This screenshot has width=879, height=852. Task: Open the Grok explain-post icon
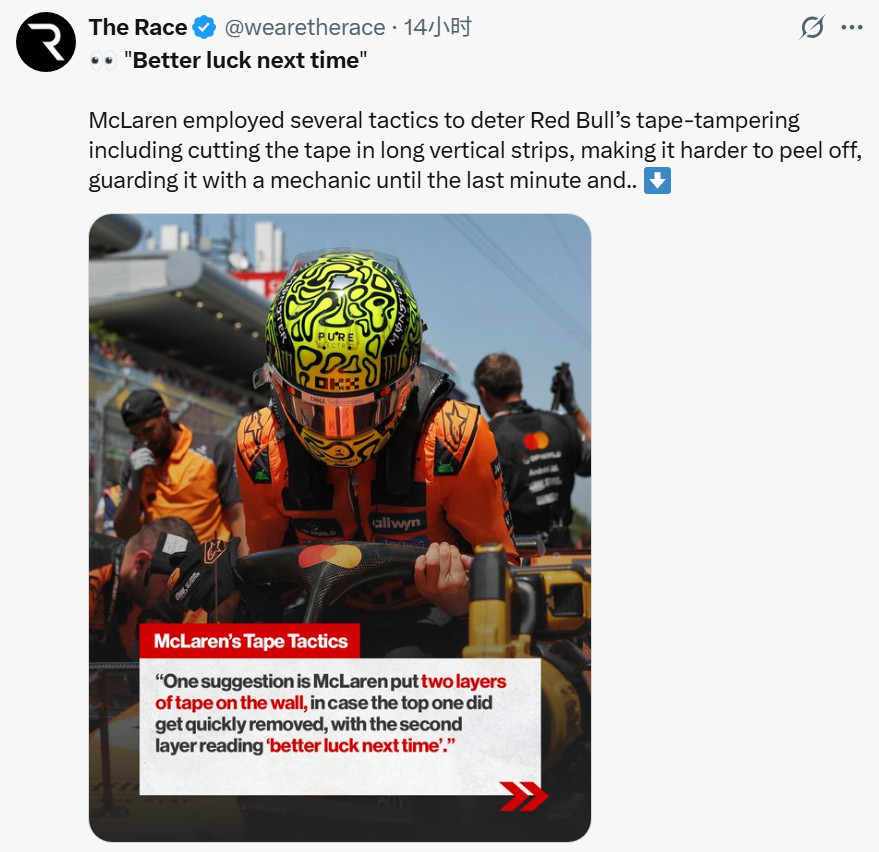(812, 27)
